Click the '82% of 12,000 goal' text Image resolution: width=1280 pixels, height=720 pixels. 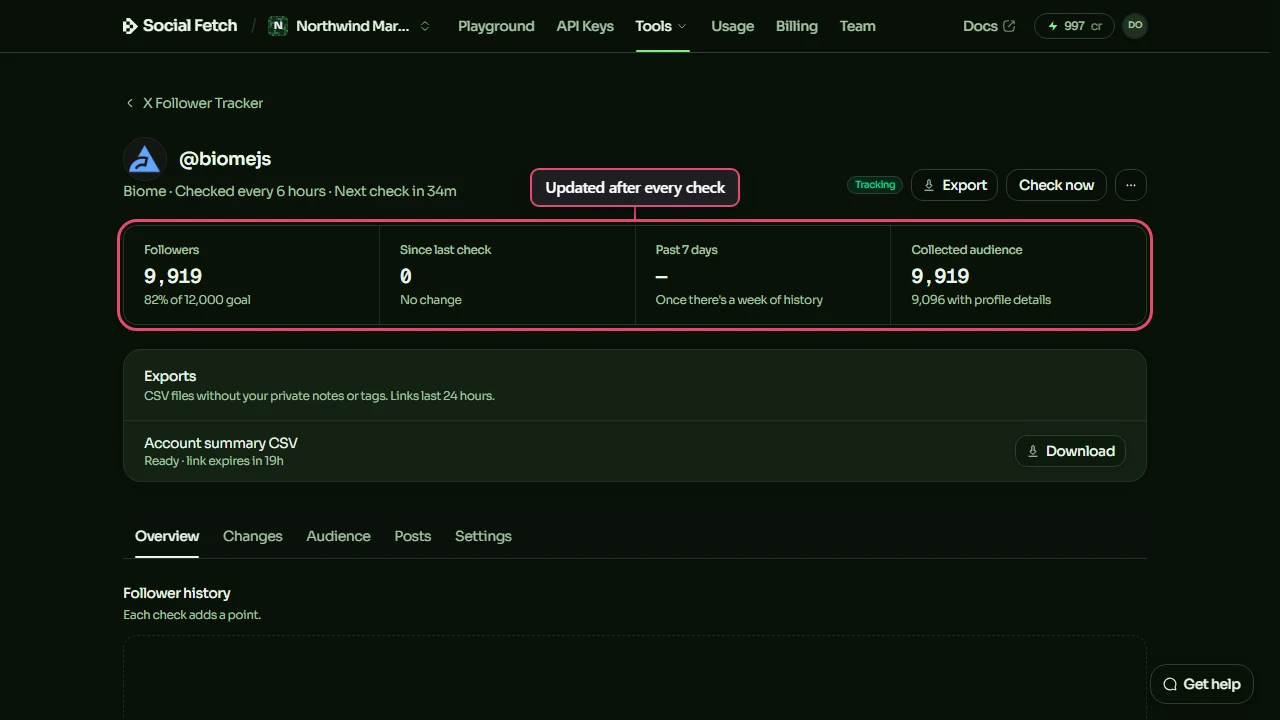click(x=197, y=300)
